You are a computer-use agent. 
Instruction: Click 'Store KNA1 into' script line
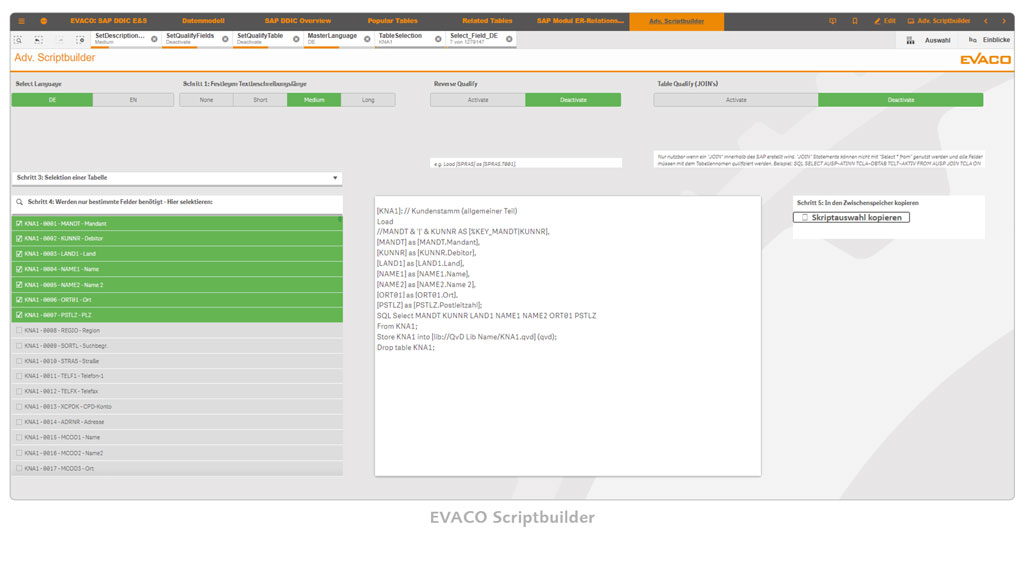tap(467, 337)
